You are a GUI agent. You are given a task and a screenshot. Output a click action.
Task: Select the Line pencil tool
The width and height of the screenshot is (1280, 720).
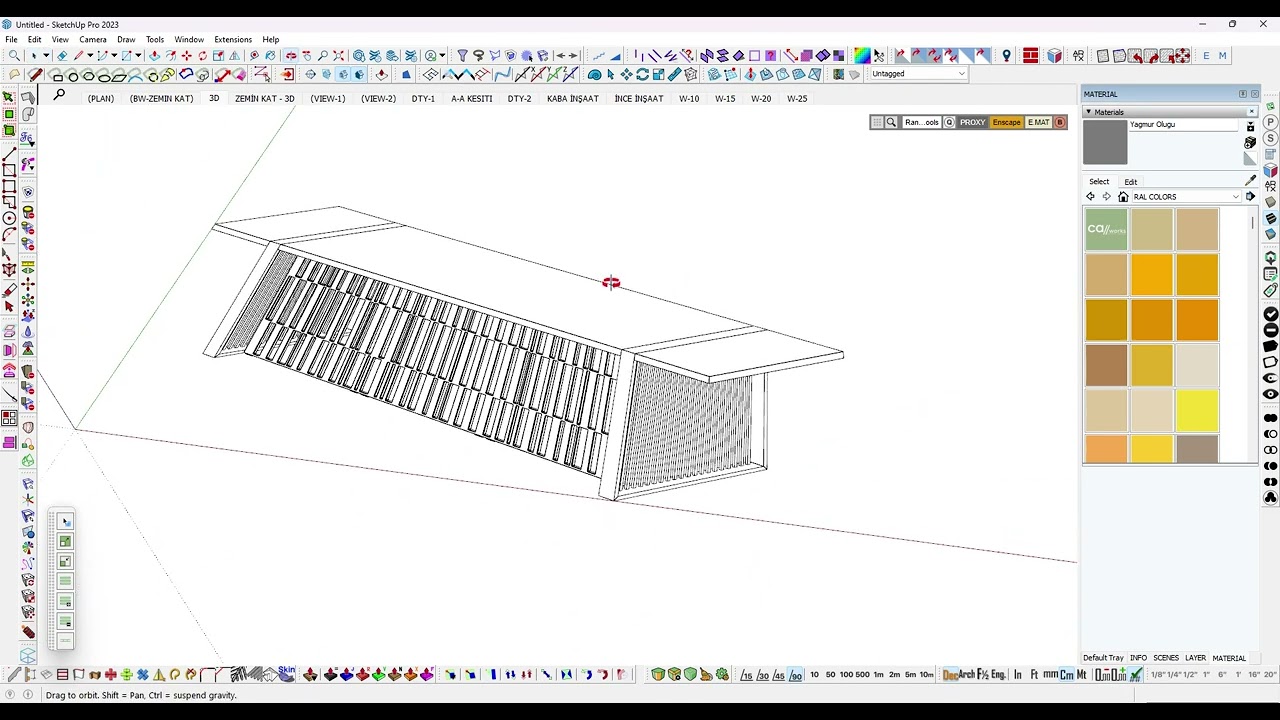[x=78, y=55]
